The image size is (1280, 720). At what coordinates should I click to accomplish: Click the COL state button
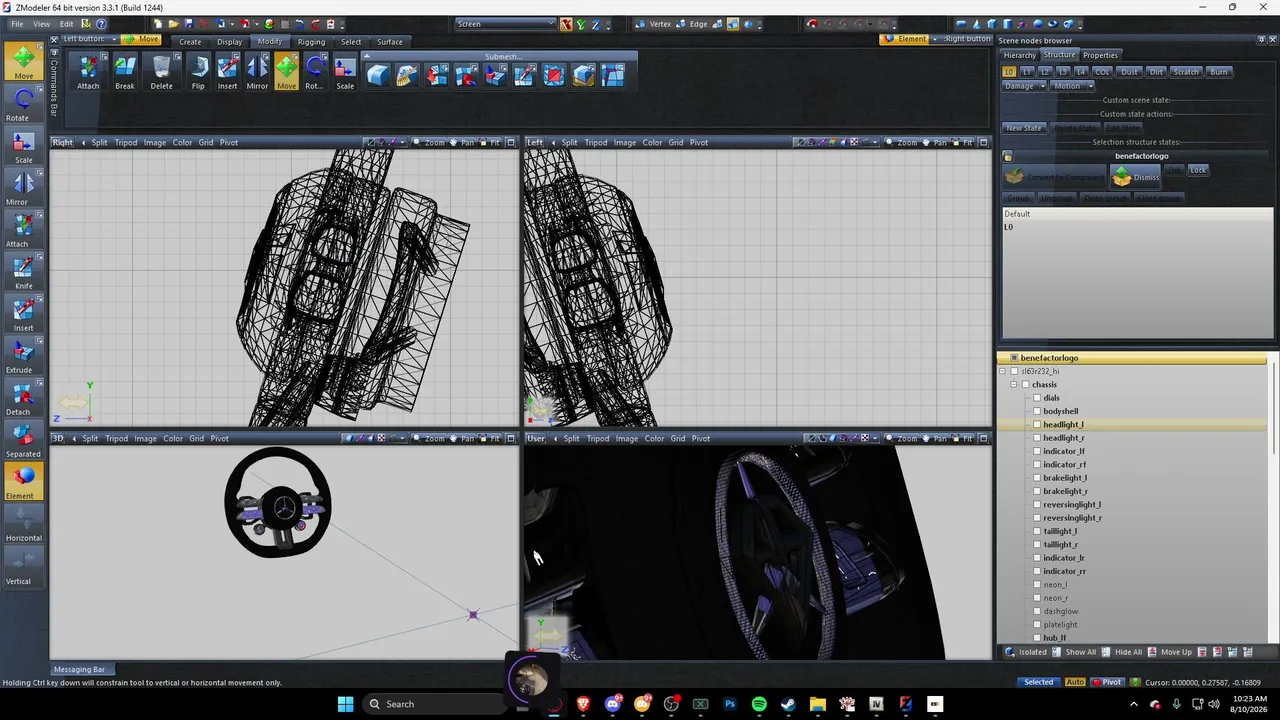tap(1102, 72)
